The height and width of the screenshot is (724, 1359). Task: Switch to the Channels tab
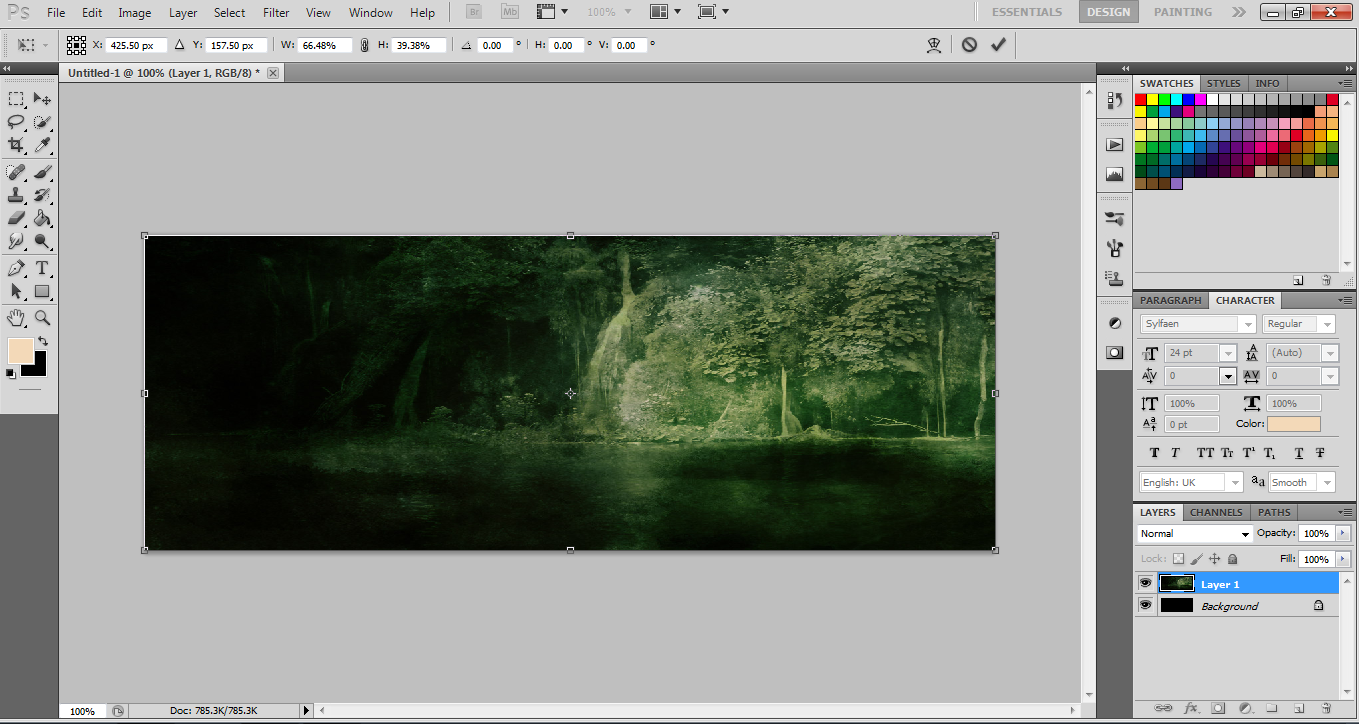coord(1216,512)
